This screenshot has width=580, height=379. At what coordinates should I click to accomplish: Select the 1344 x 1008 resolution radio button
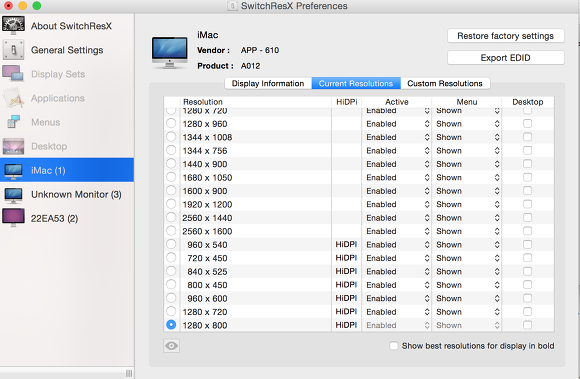pyautogui.click(x=171, y=136)
